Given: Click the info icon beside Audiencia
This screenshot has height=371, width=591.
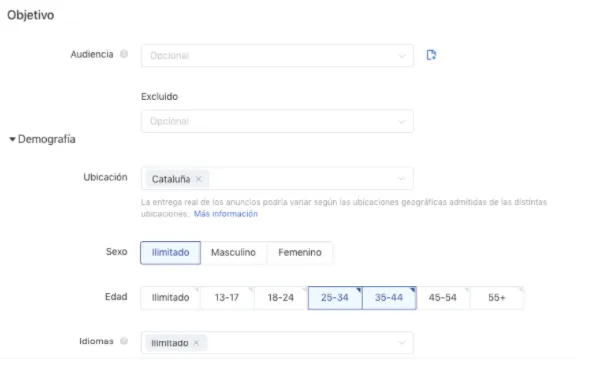Looking at the screenshot, I should (124, 54).
